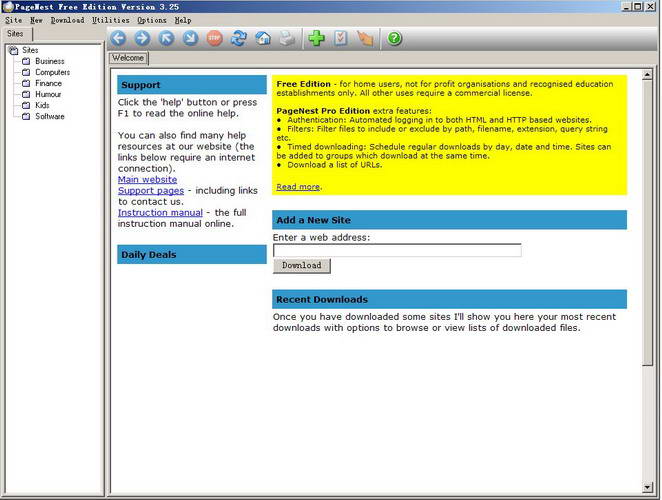The image size is (662, 500).
Task: Click the Free Edition bold text
Action: click(x=304, y=84)
